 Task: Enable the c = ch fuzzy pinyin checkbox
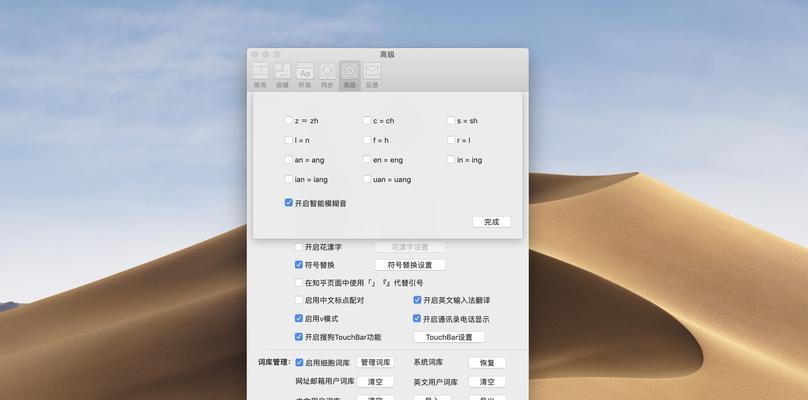click(367, 120)
